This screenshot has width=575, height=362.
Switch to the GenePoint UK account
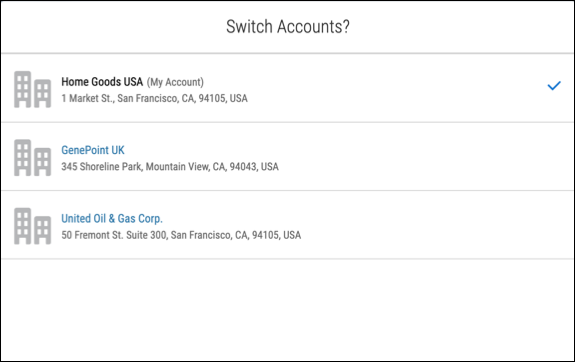coord(93,150)
